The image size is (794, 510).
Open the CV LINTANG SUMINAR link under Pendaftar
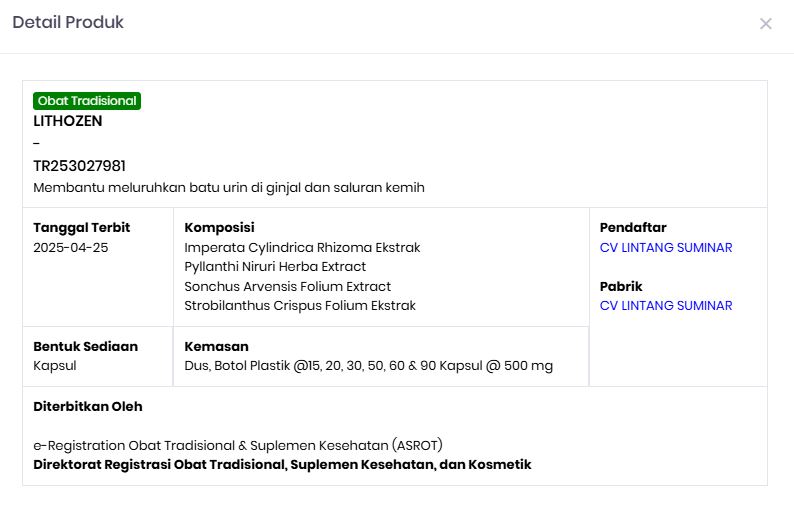666,247
